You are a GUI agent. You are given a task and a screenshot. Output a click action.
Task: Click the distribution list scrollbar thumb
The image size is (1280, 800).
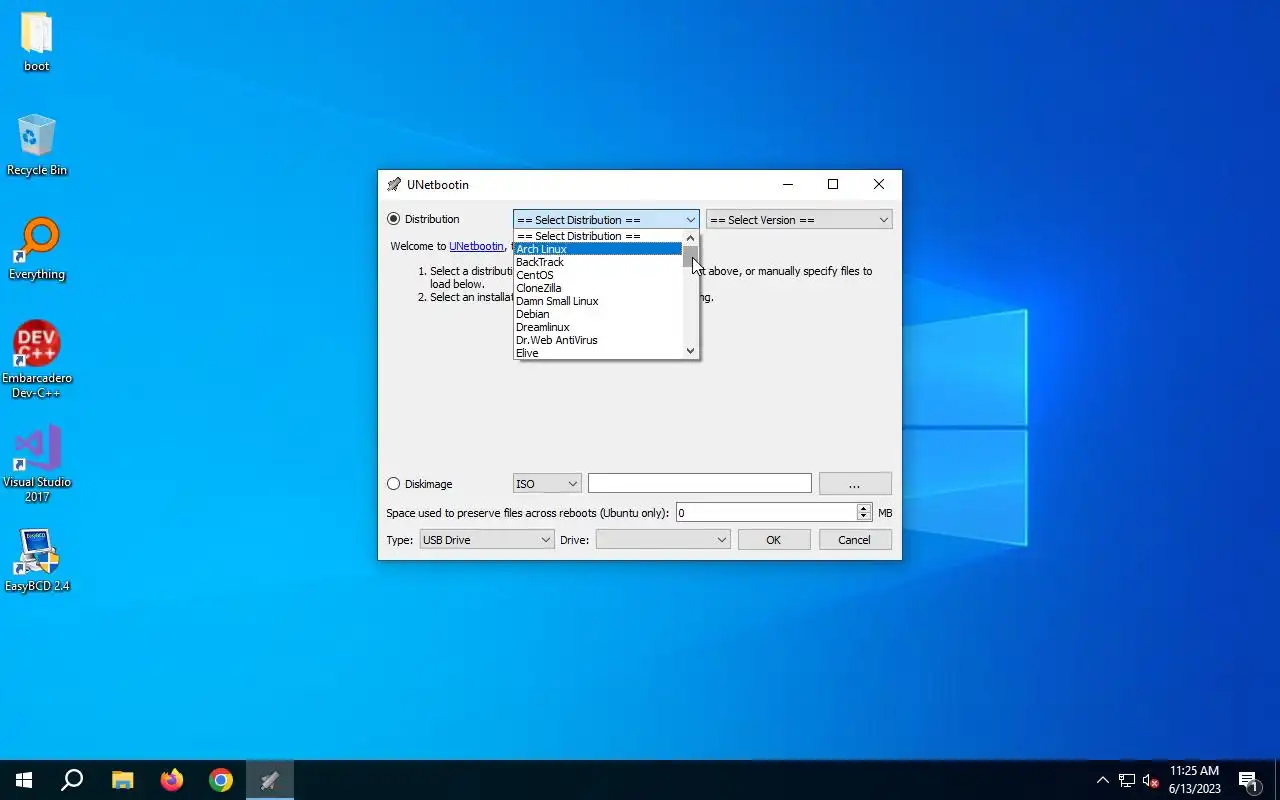click(x=690, y=257)
